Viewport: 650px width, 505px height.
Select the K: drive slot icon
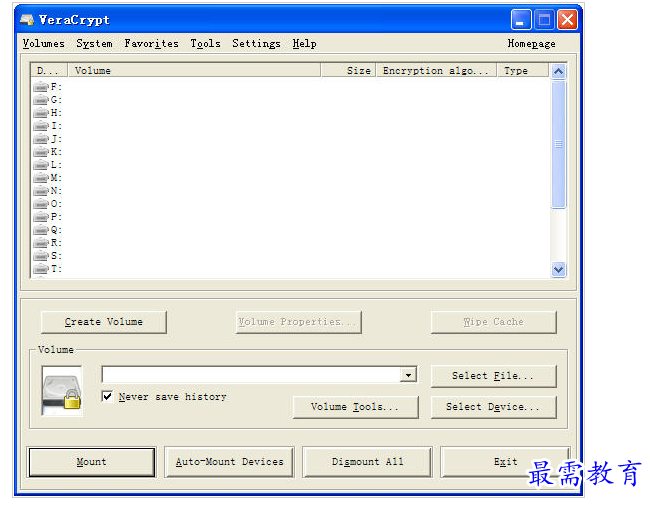pyautogui.click(x=41, y=152)
